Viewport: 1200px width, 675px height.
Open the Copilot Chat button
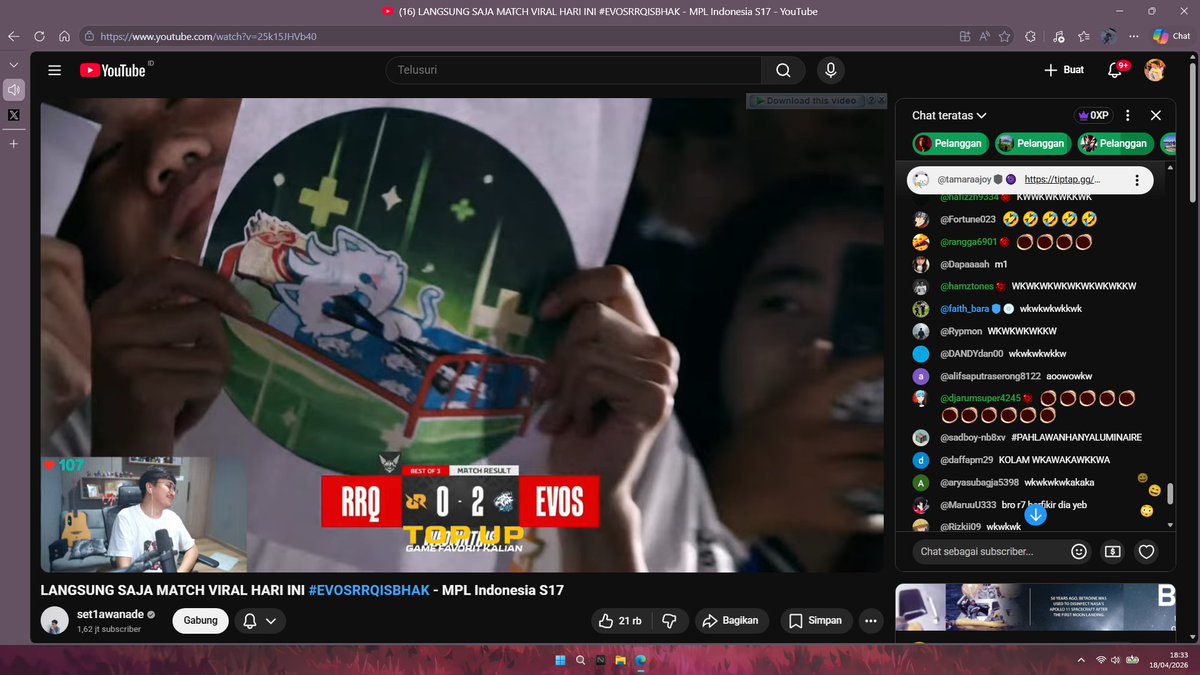pyautogui.click(x=1171, y=36)
